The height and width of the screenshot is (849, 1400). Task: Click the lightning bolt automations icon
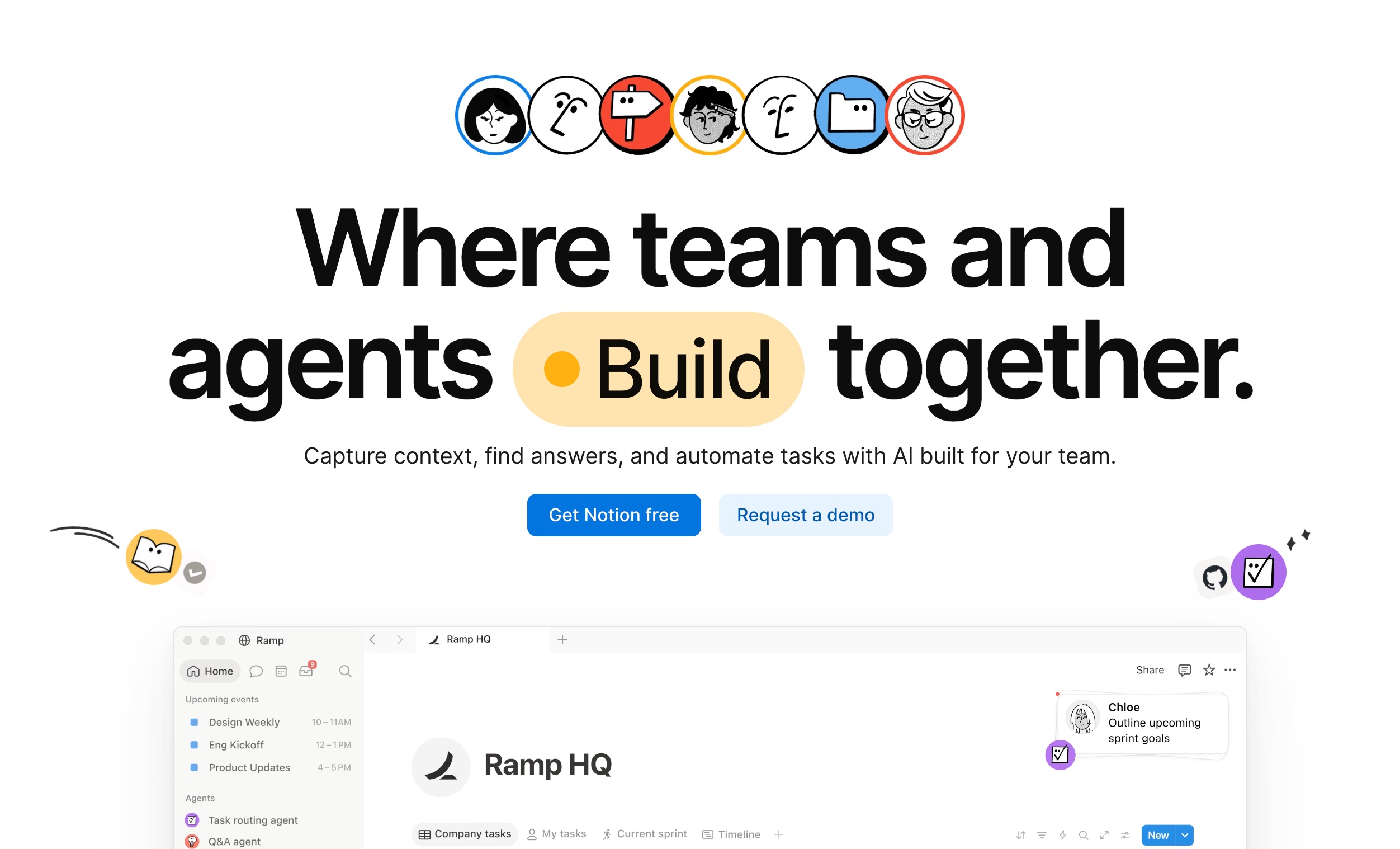tap(1062, 836)
